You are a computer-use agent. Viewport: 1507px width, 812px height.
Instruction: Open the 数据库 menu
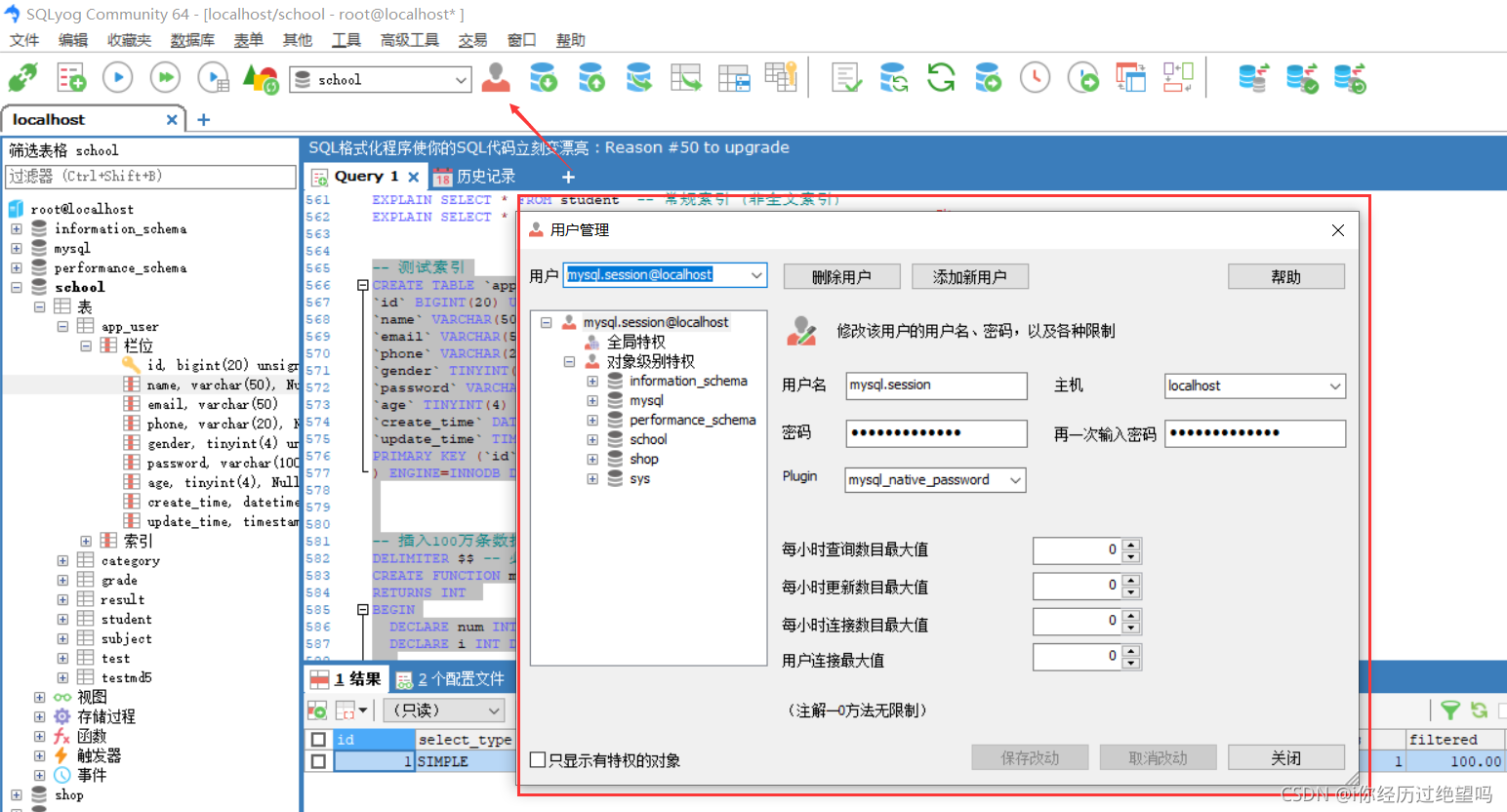pos(192,40)
